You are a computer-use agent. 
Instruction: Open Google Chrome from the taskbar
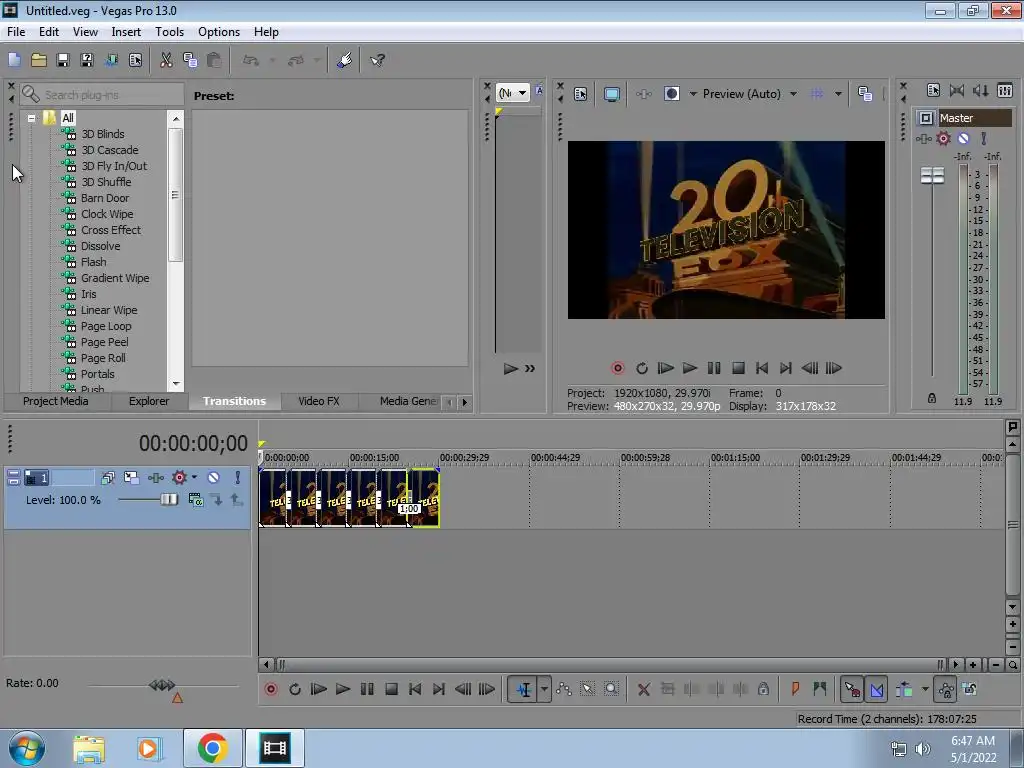(212, 748)
